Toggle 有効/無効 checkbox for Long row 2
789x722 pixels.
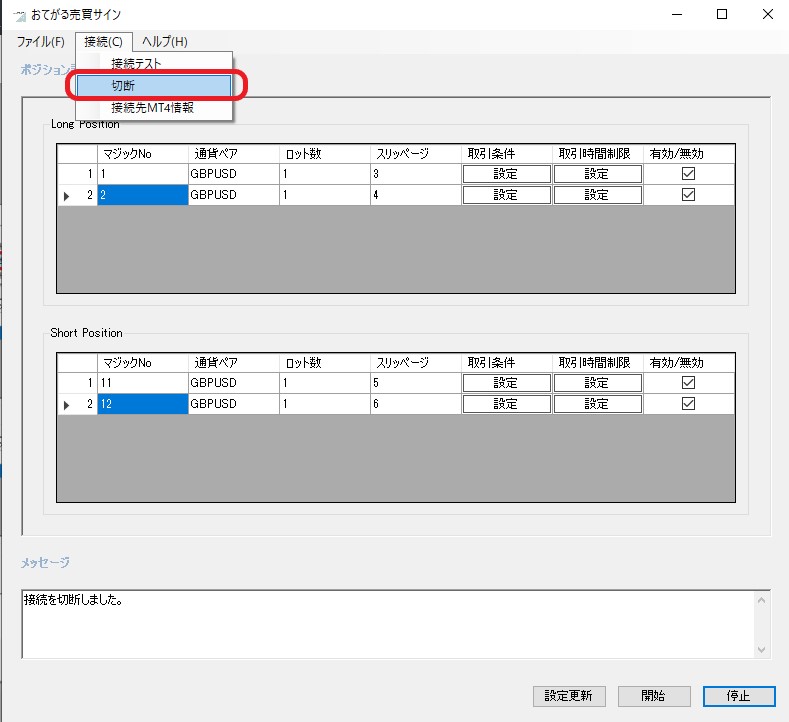[x=688, y=195]
